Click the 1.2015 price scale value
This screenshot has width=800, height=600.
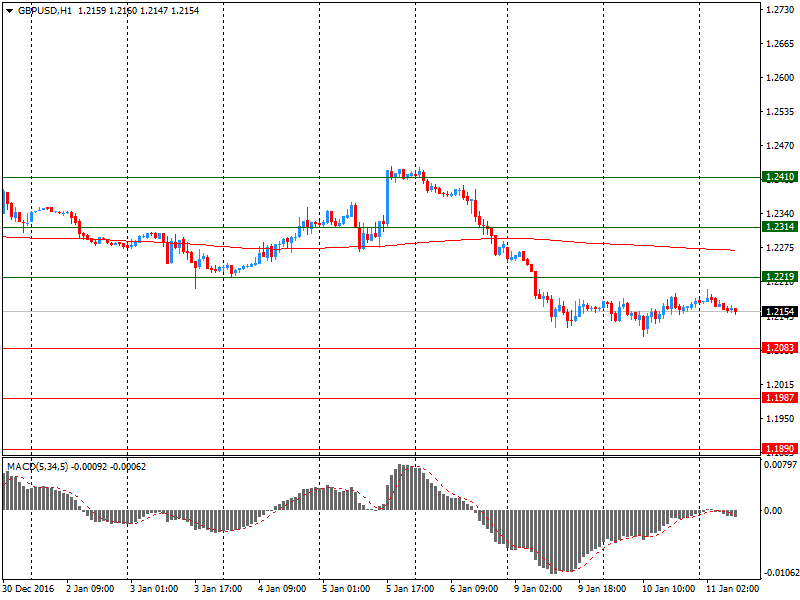click(780, 385)
